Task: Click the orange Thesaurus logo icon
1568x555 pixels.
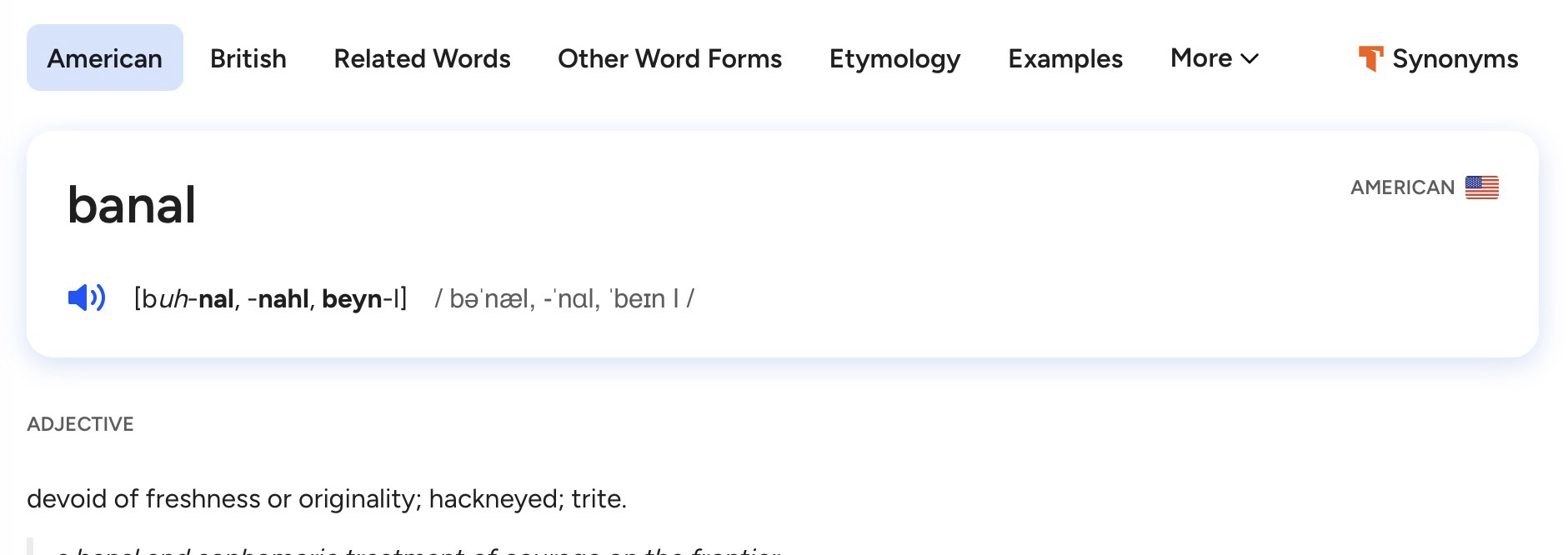Action: [x=1370, y=58]
